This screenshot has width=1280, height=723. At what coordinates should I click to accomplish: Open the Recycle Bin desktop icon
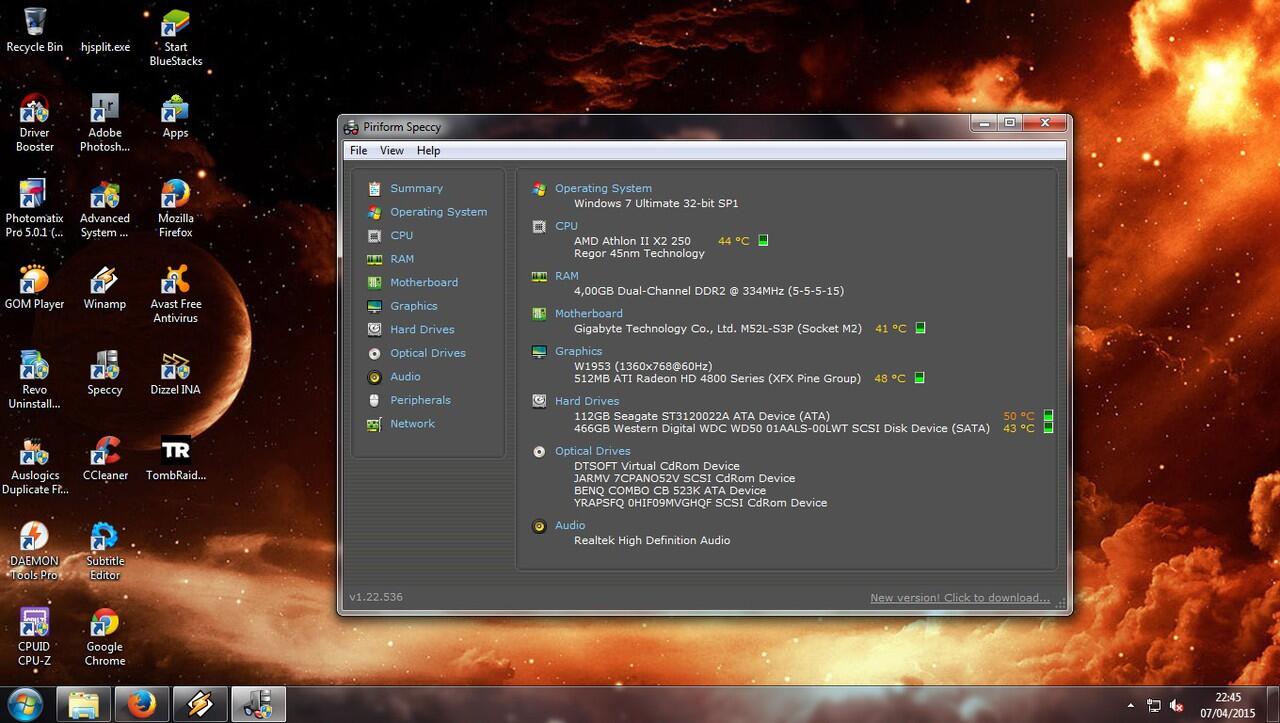pos(34,30)
